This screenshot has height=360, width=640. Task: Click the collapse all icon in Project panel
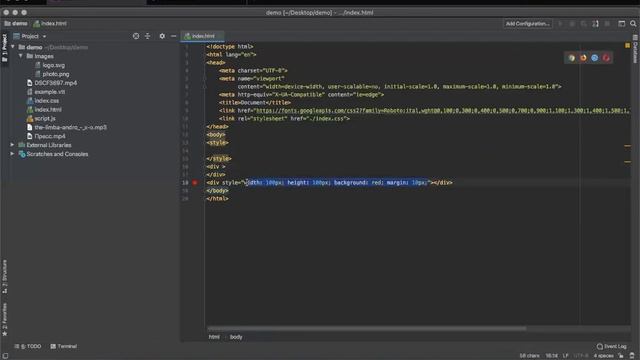pyautogui.click(x=148, y=36)
